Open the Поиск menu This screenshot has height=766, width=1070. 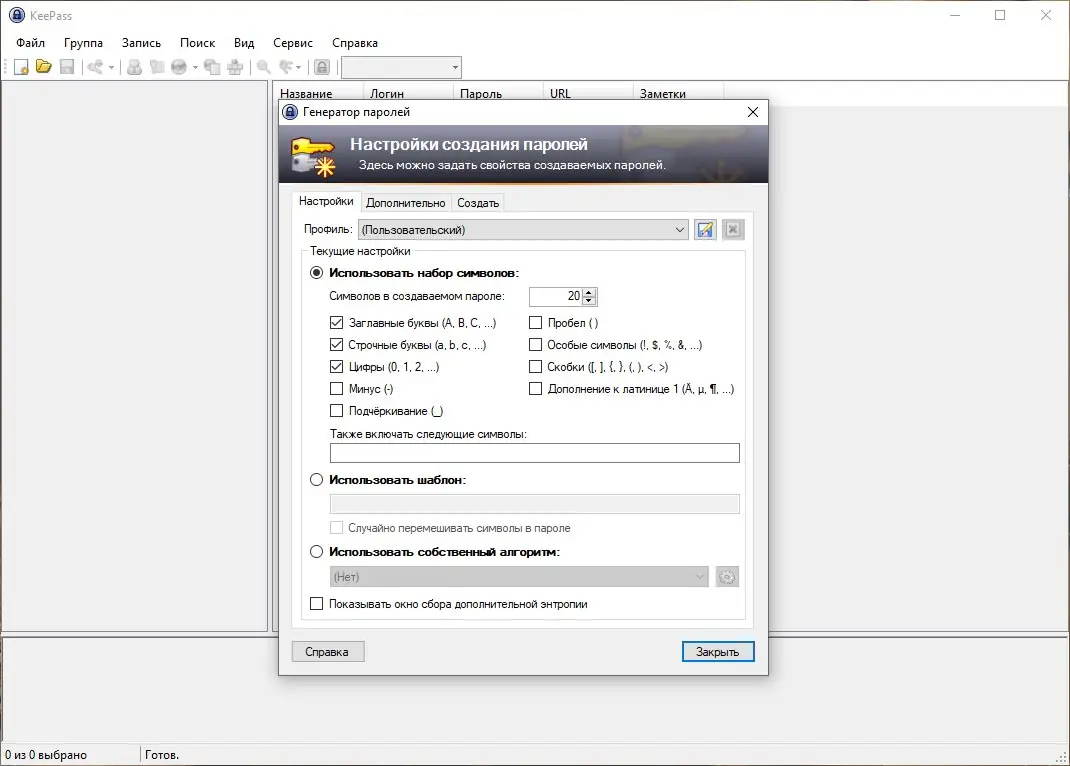click(x=197, y=43)
